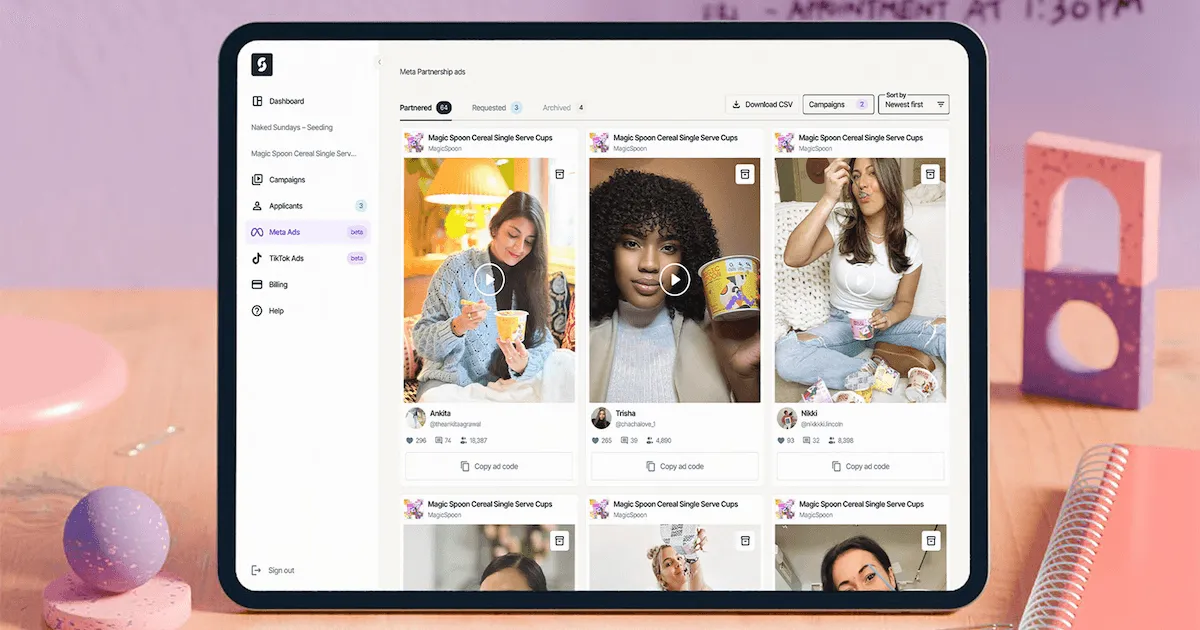Screen dimensions: 1200x630
Task: Collapse the sidebar with the chevron
Action: tap(379, 62)
